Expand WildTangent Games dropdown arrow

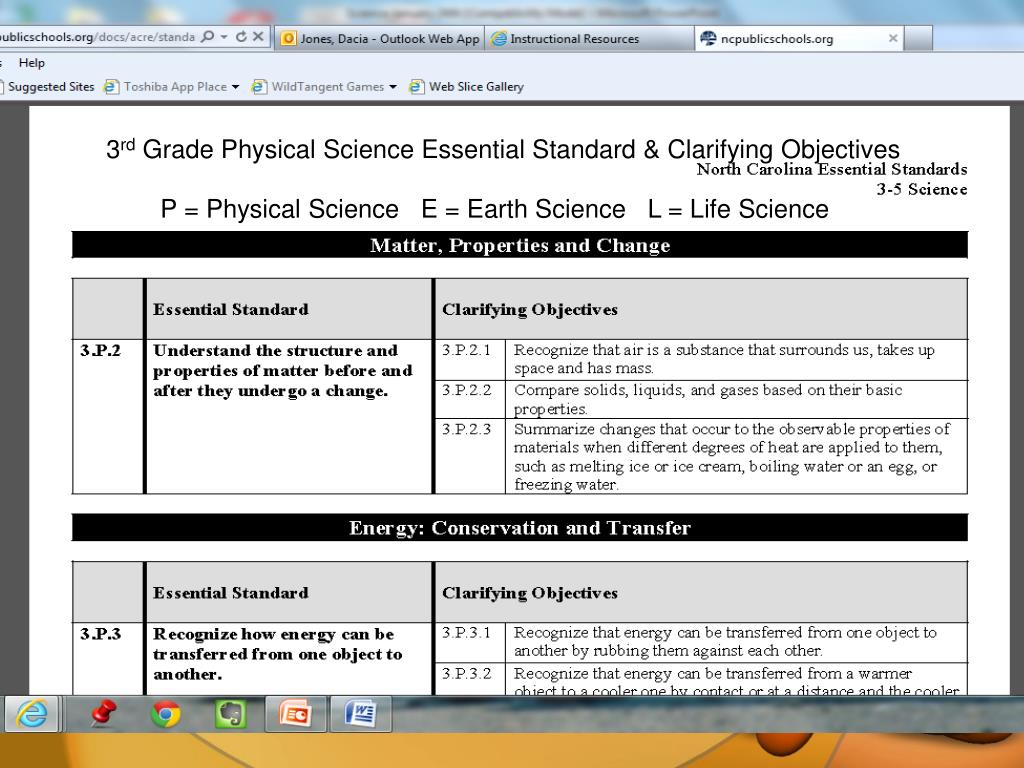point(392,87)
